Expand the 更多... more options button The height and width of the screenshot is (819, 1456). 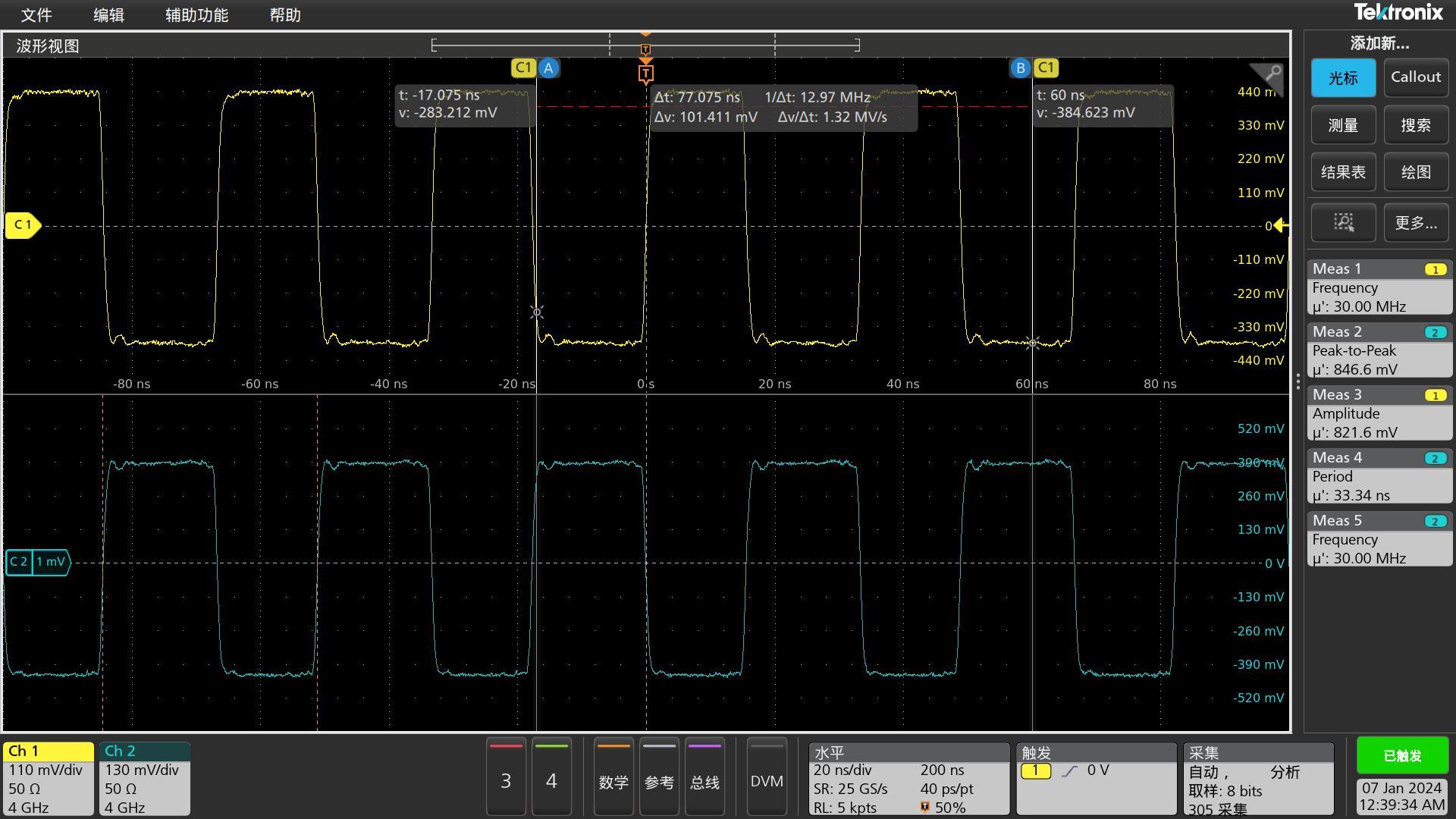[x=1415, y=222]
